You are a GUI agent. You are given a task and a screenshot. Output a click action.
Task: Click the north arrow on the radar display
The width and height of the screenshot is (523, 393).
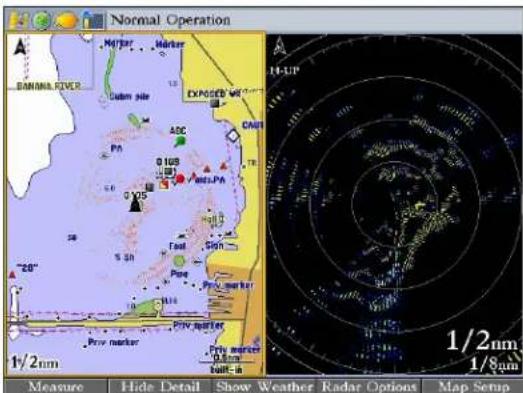(x=279, y=46)
